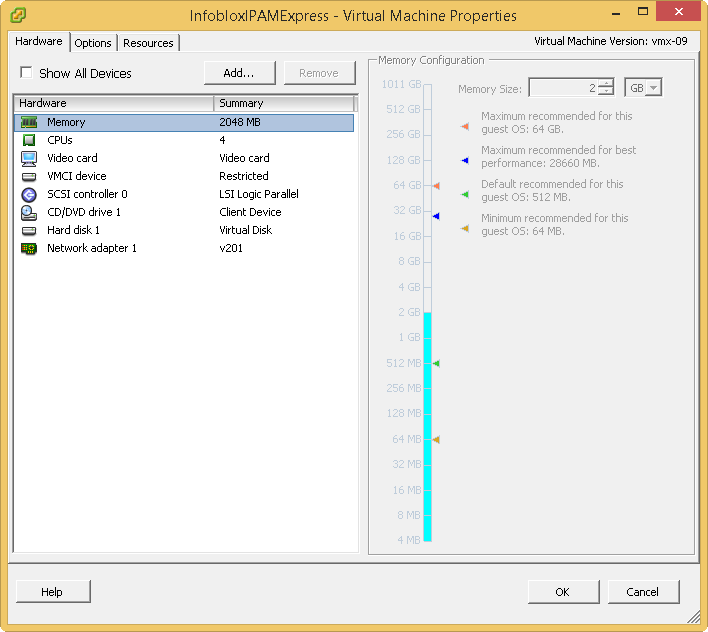
Task: Click green legend arrow for default recommended
Action: tap(465, 194)
